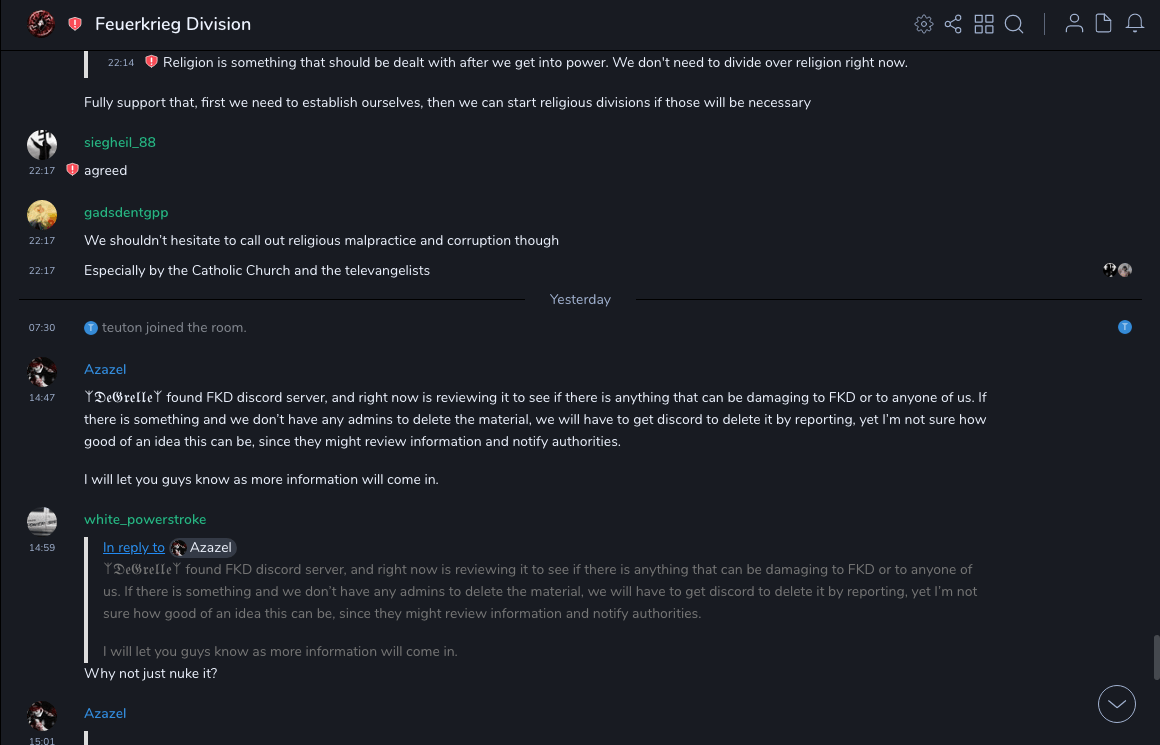
Task: Click the vertical scrollbar thumb
Action: pyautogui.click(x=1155, y=657)
